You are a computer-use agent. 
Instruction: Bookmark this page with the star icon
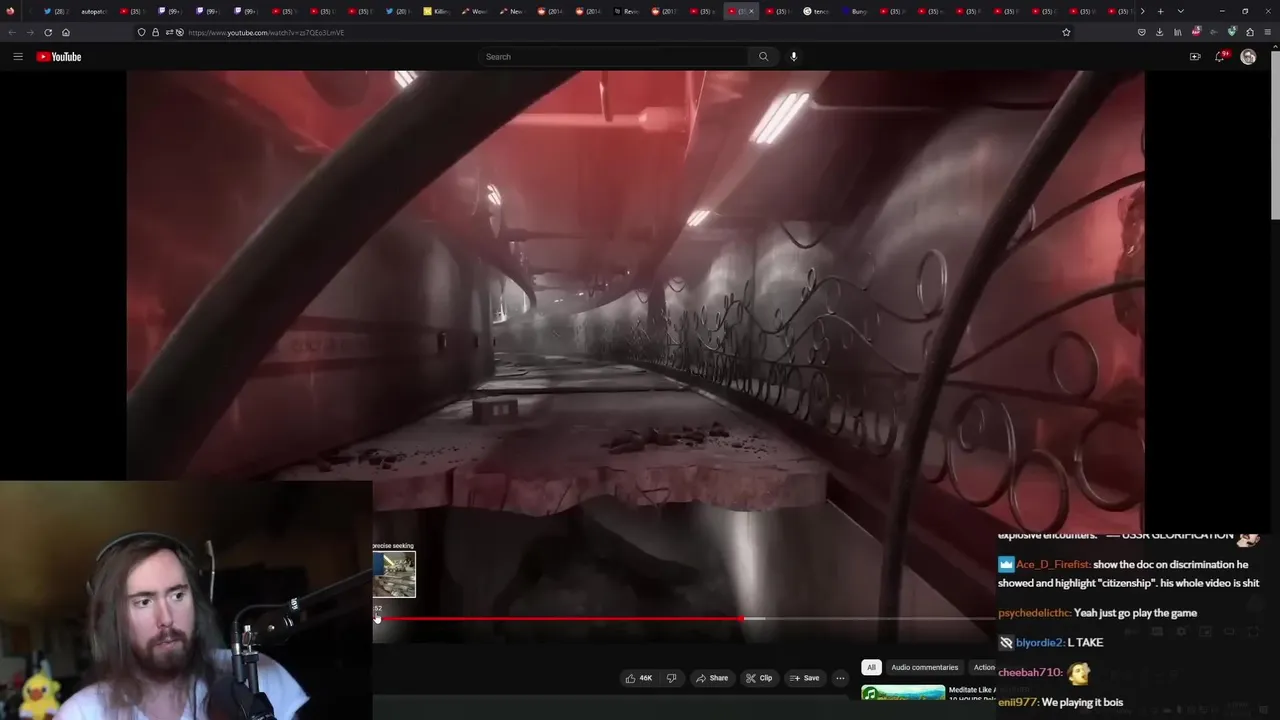[1066, 32]
